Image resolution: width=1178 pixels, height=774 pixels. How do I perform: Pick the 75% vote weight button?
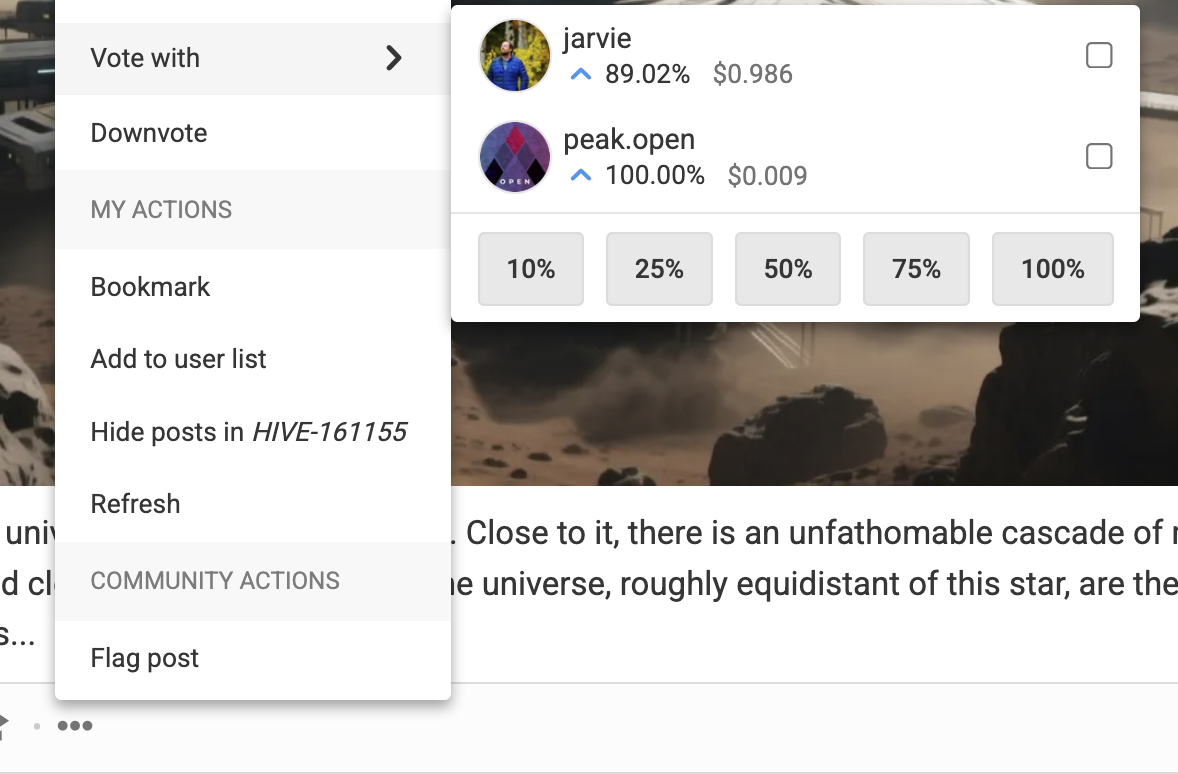(x=916, y=269)
